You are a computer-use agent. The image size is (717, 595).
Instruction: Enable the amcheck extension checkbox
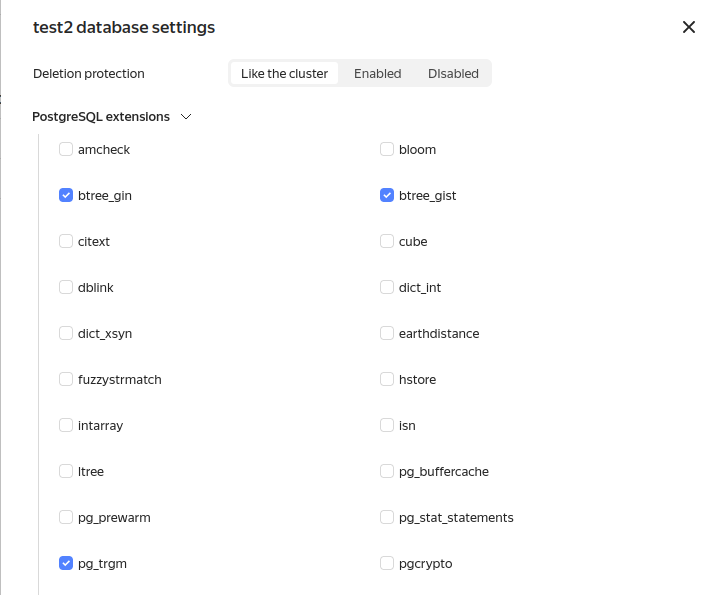pos(66,149)
